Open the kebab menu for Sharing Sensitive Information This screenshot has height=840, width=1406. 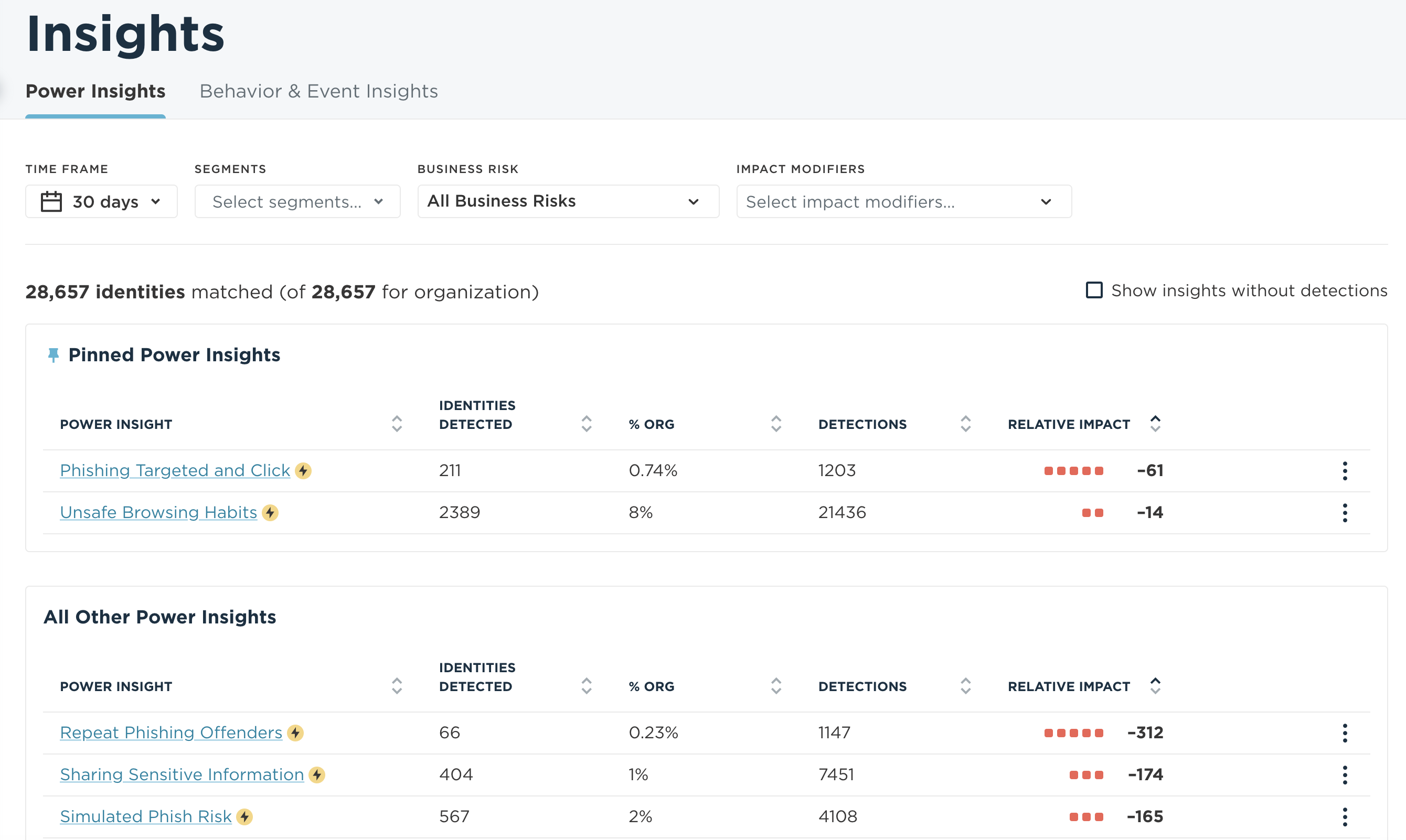click(x=1345, y=774)
